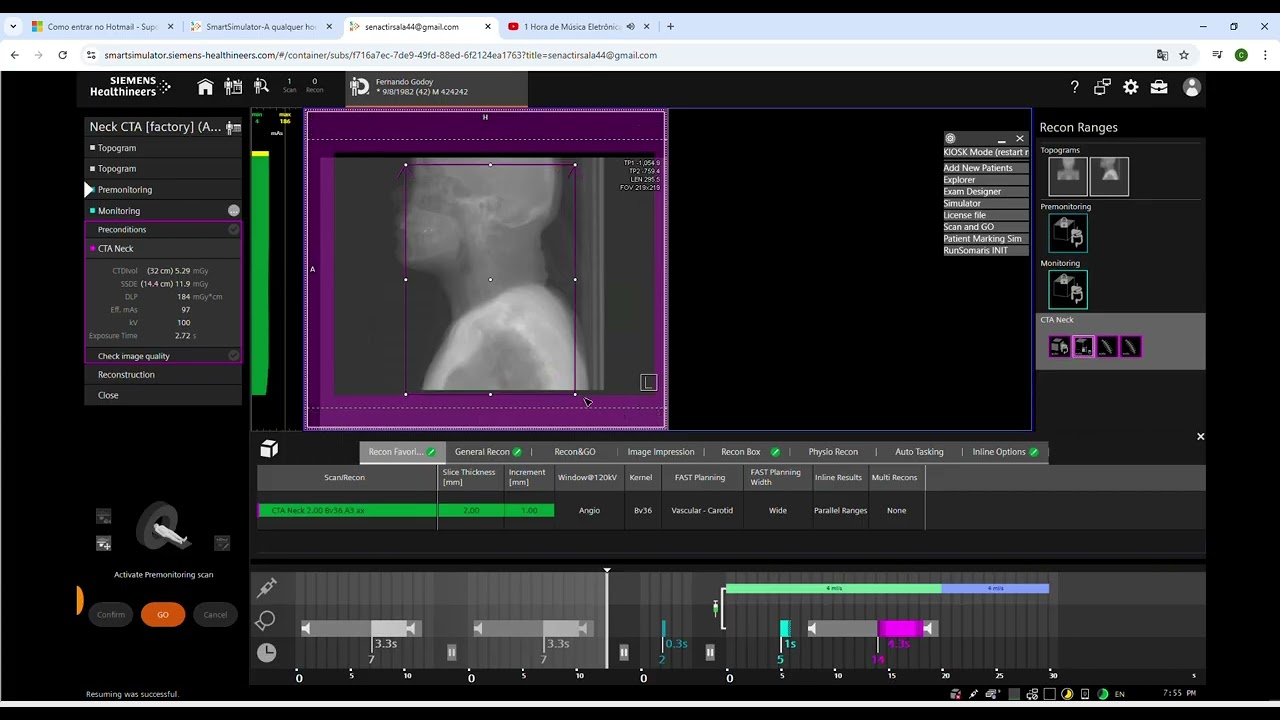Open Inline Results Parallel Ranges dropdown

pos(840,510)
